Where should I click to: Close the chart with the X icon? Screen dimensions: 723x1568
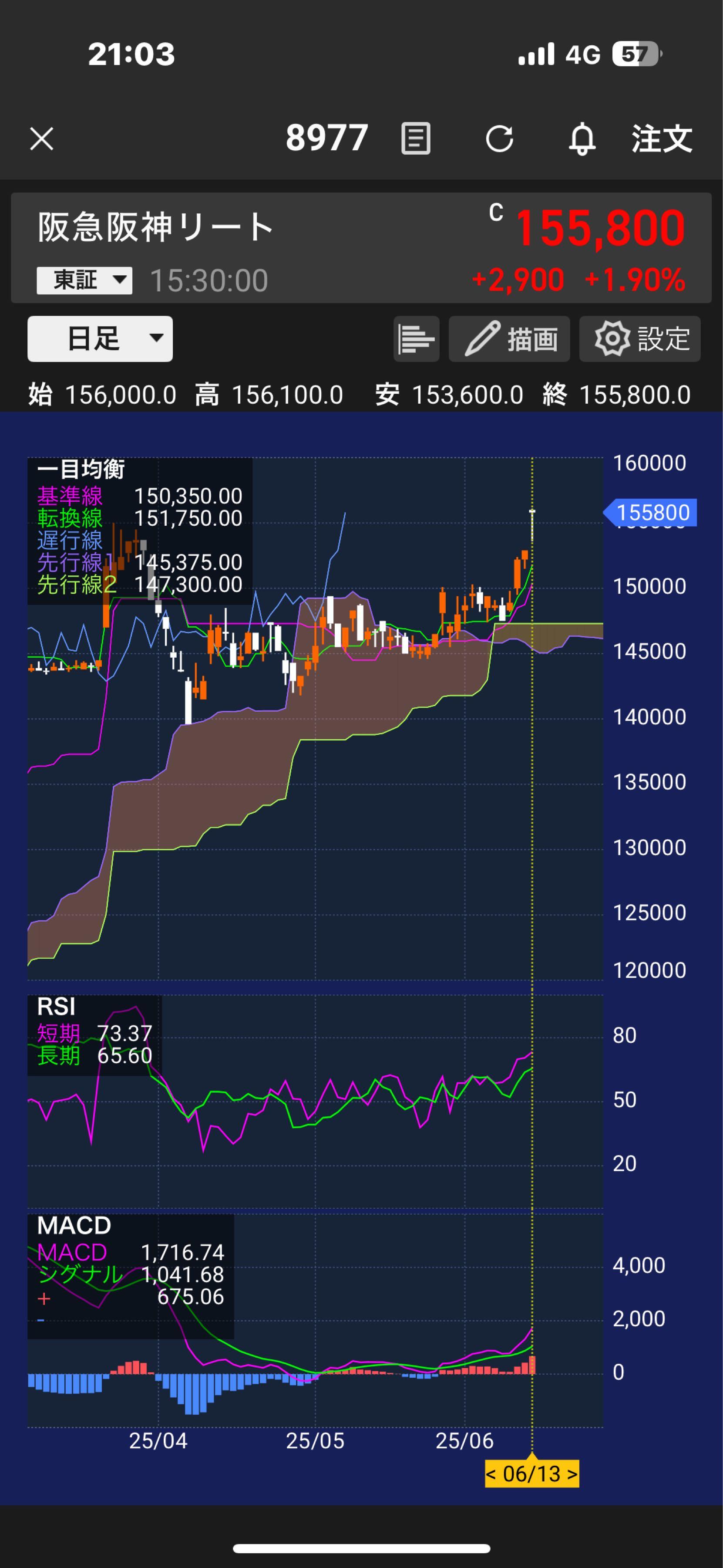pos(41,139)
